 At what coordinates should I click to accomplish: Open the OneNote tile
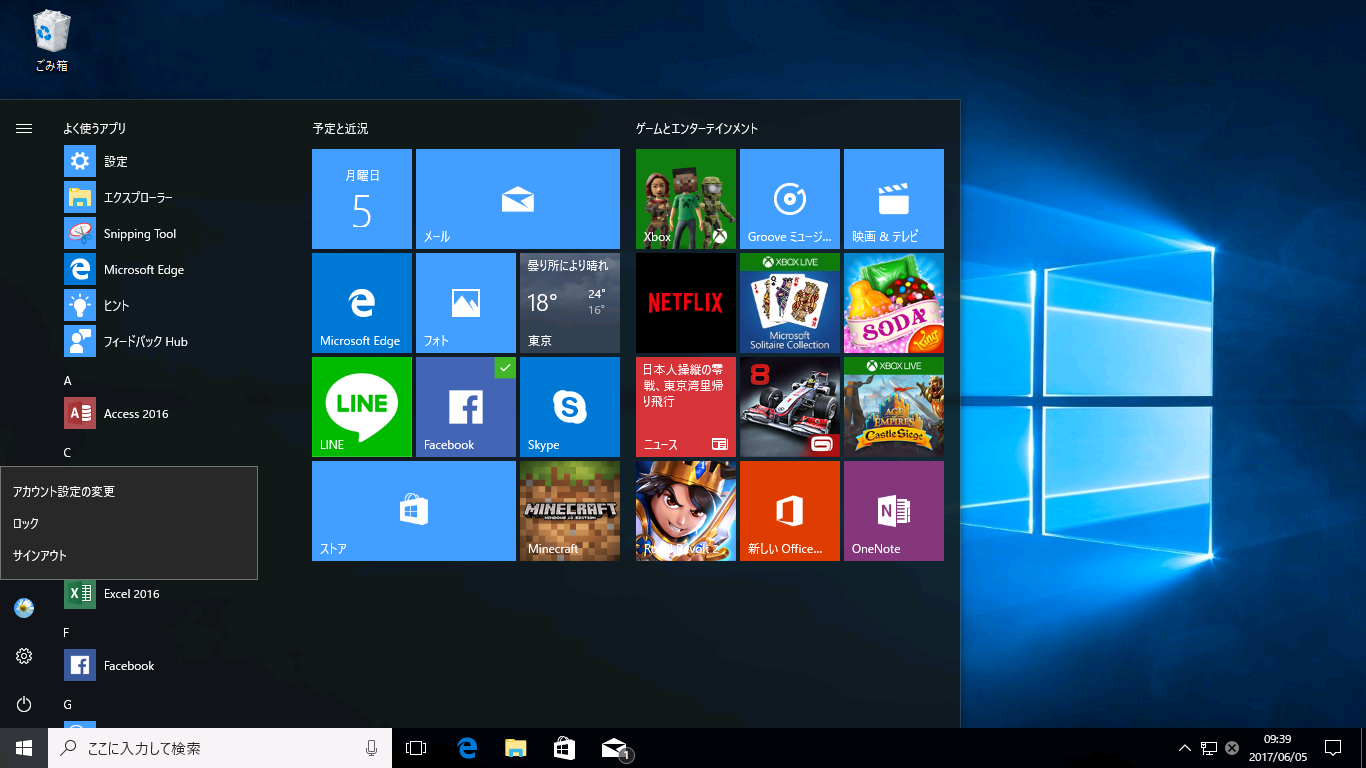894,511
